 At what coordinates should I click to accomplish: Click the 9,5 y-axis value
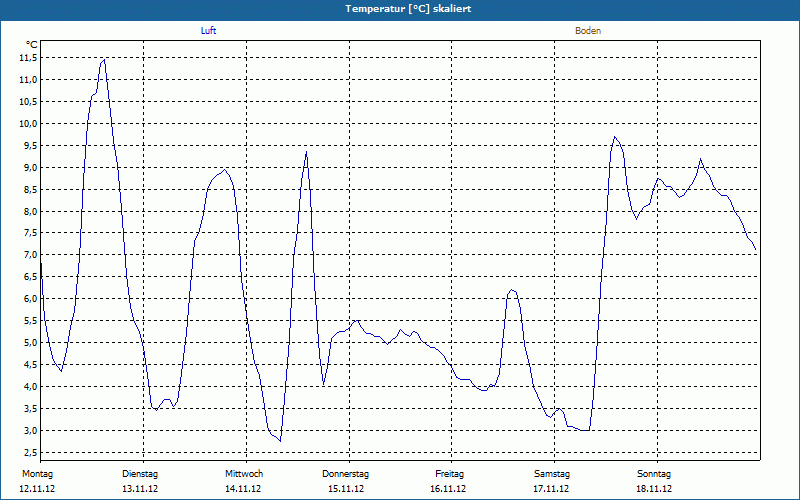[30, 145]
